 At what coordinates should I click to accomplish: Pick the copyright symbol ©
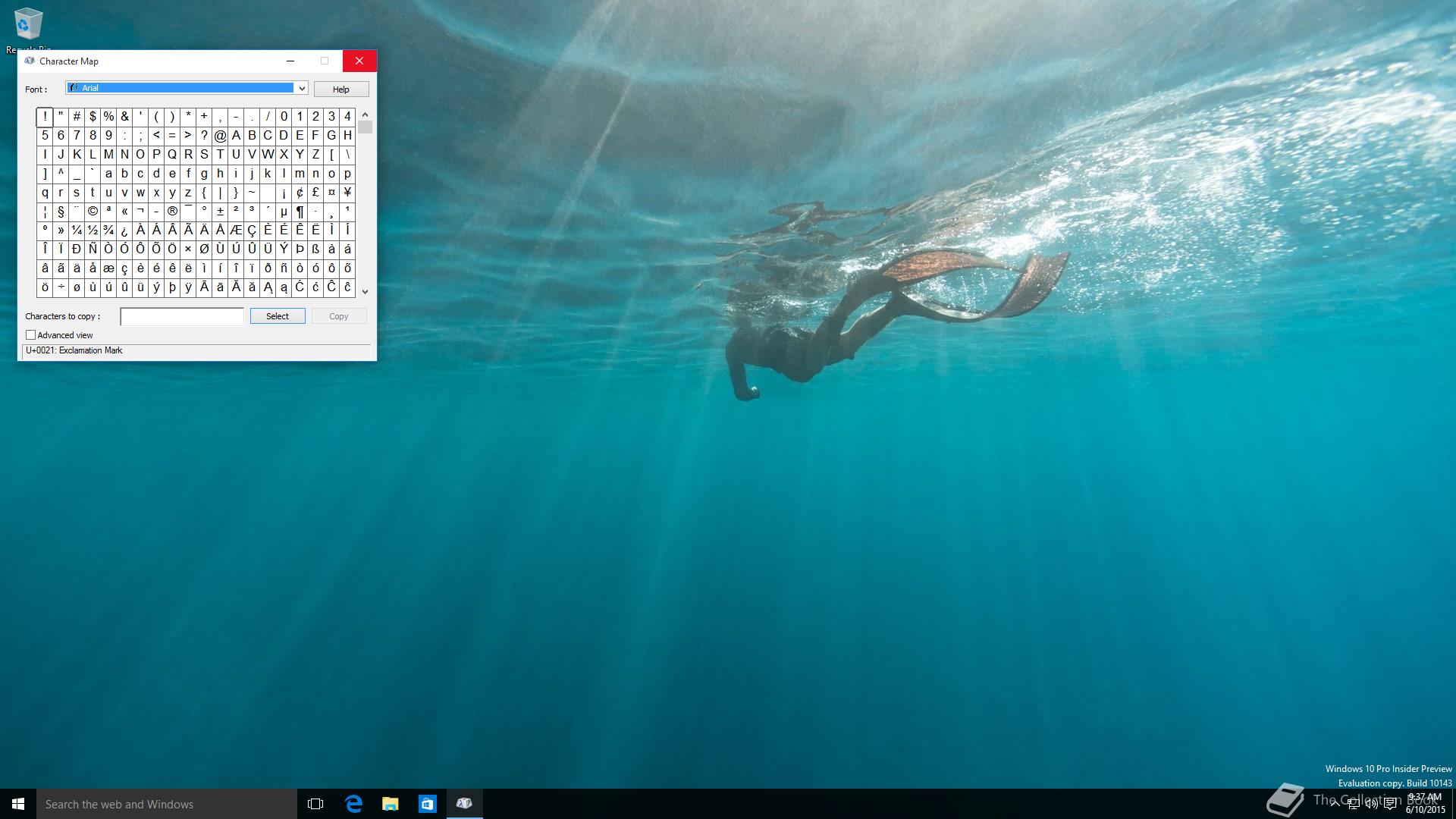click(x=93, y=212)
